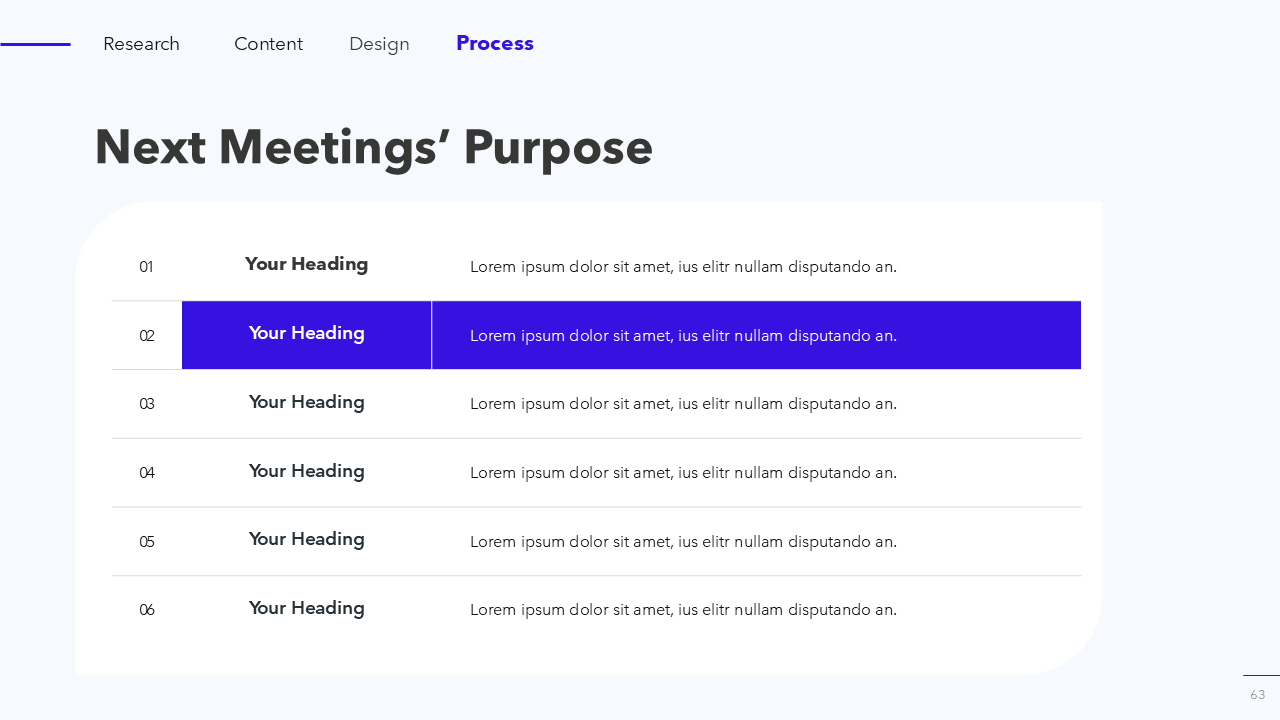Image resolution: width=1280 pixels, height=720 pixels.
Task: Click the slide page number 63
Action: point(1257,694)
